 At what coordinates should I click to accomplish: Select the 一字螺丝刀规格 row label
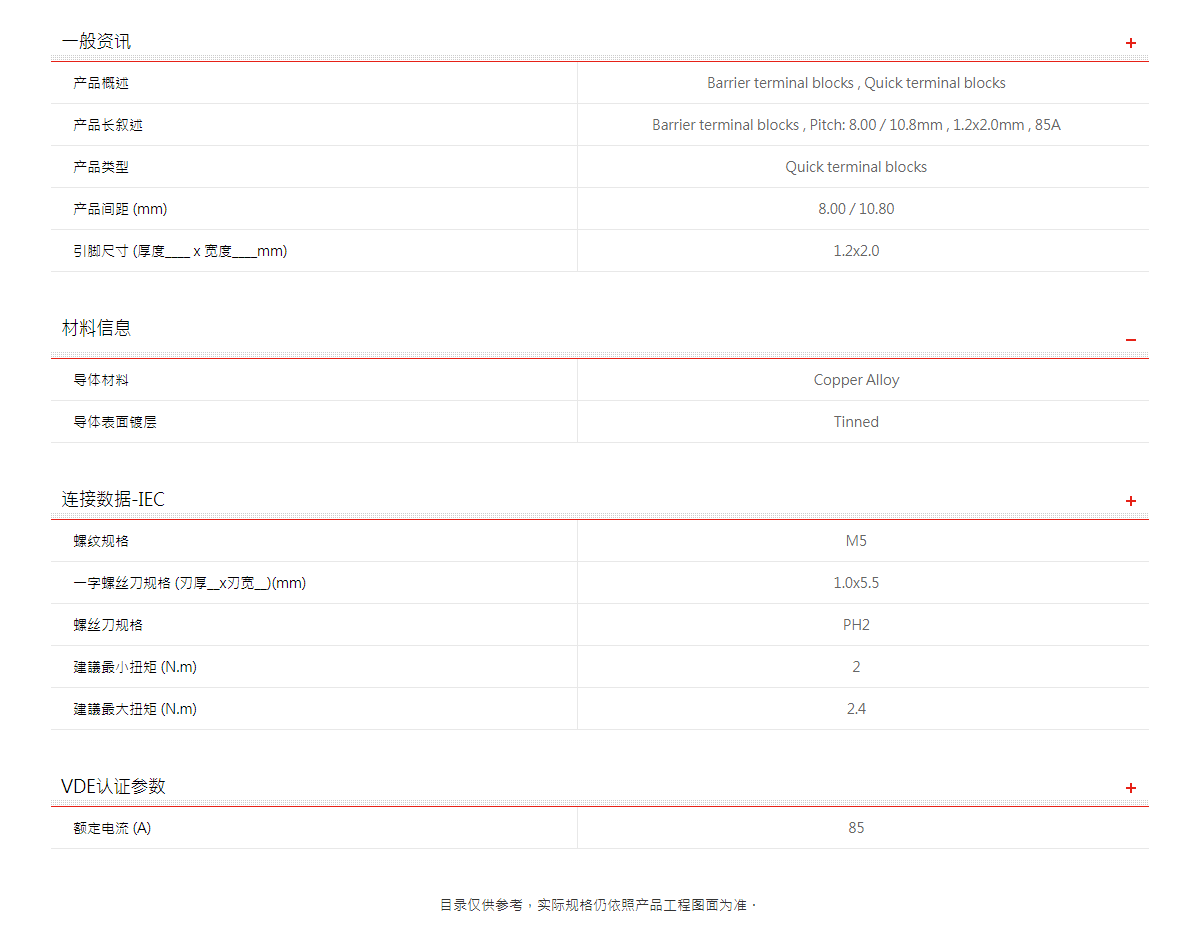coord(189,583)
